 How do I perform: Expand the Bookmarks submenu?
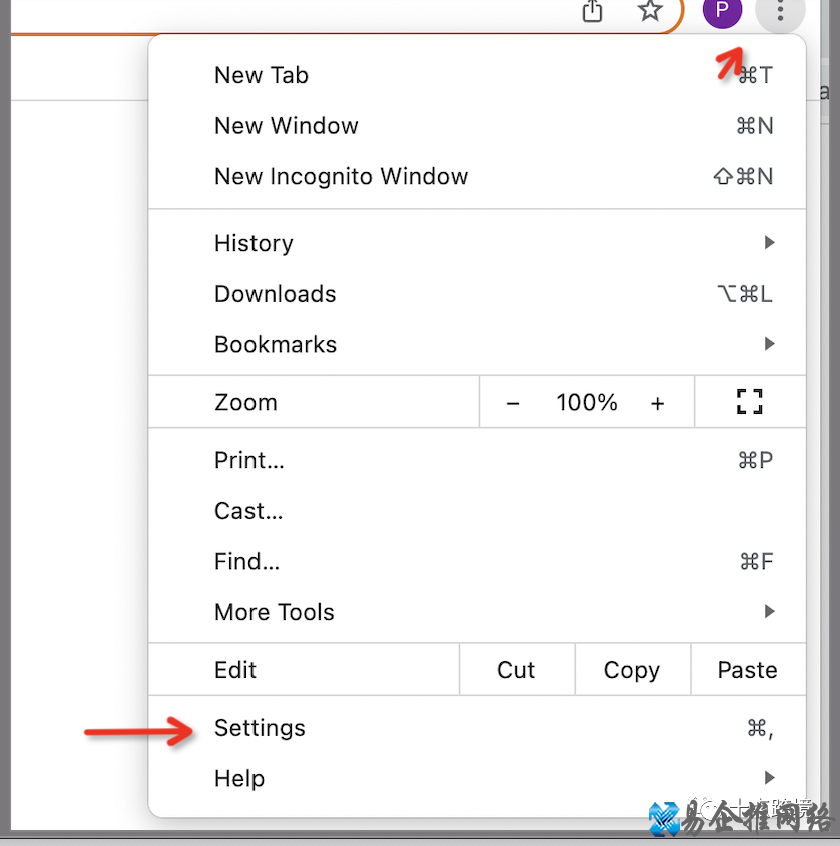[275, 344]
